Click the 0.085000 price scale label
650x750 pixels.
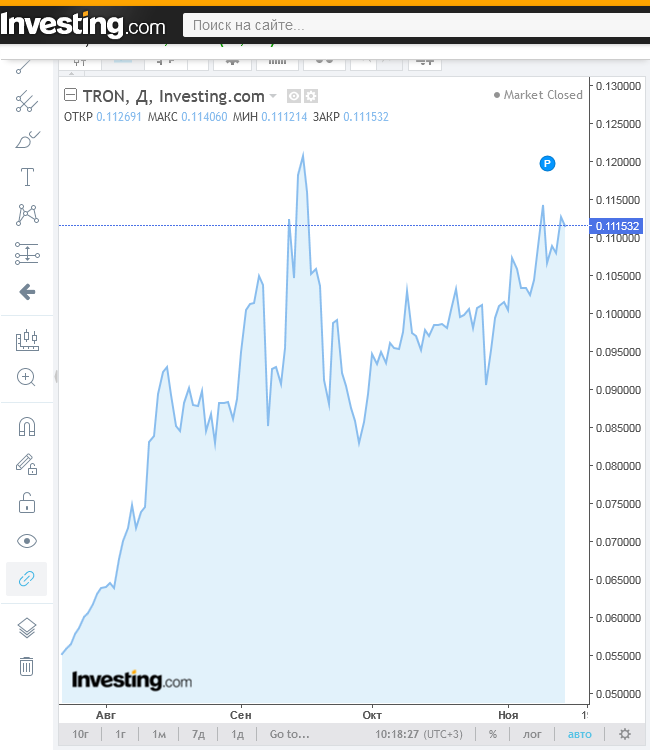tap(618, 428)
